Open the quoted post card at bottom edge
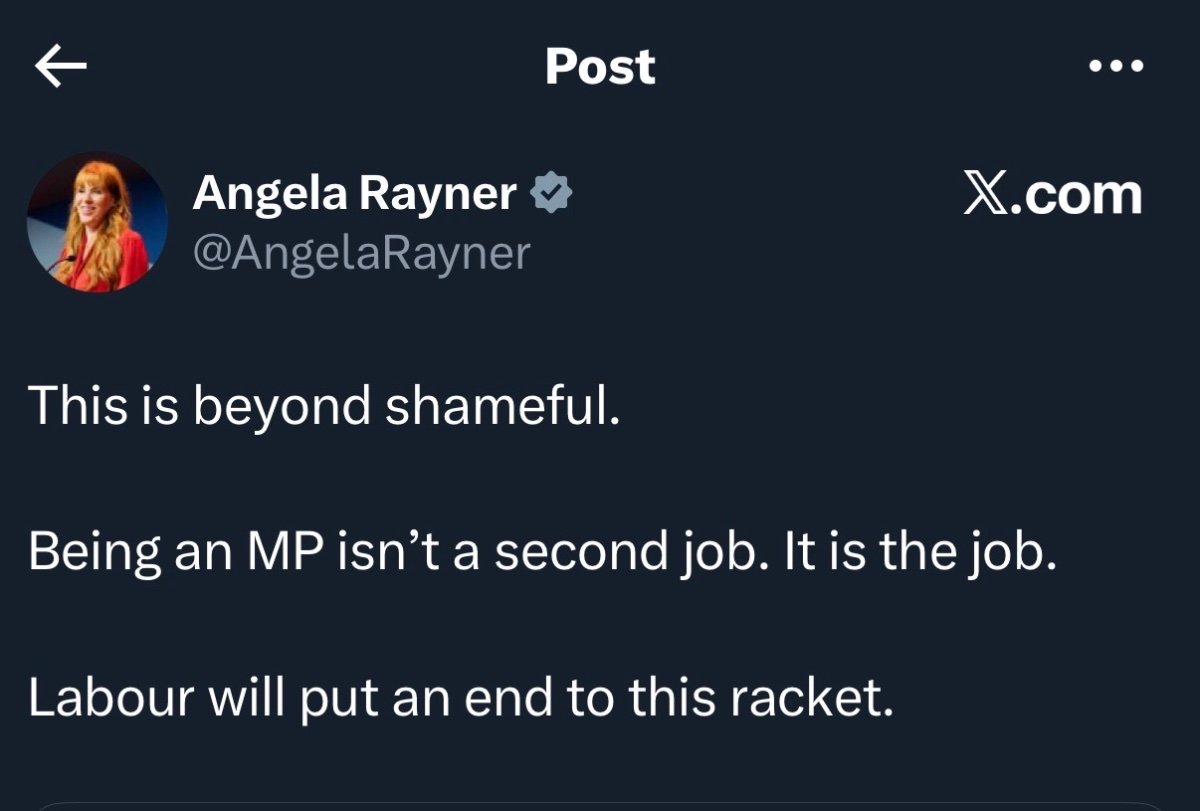 (x=600, y=804)
